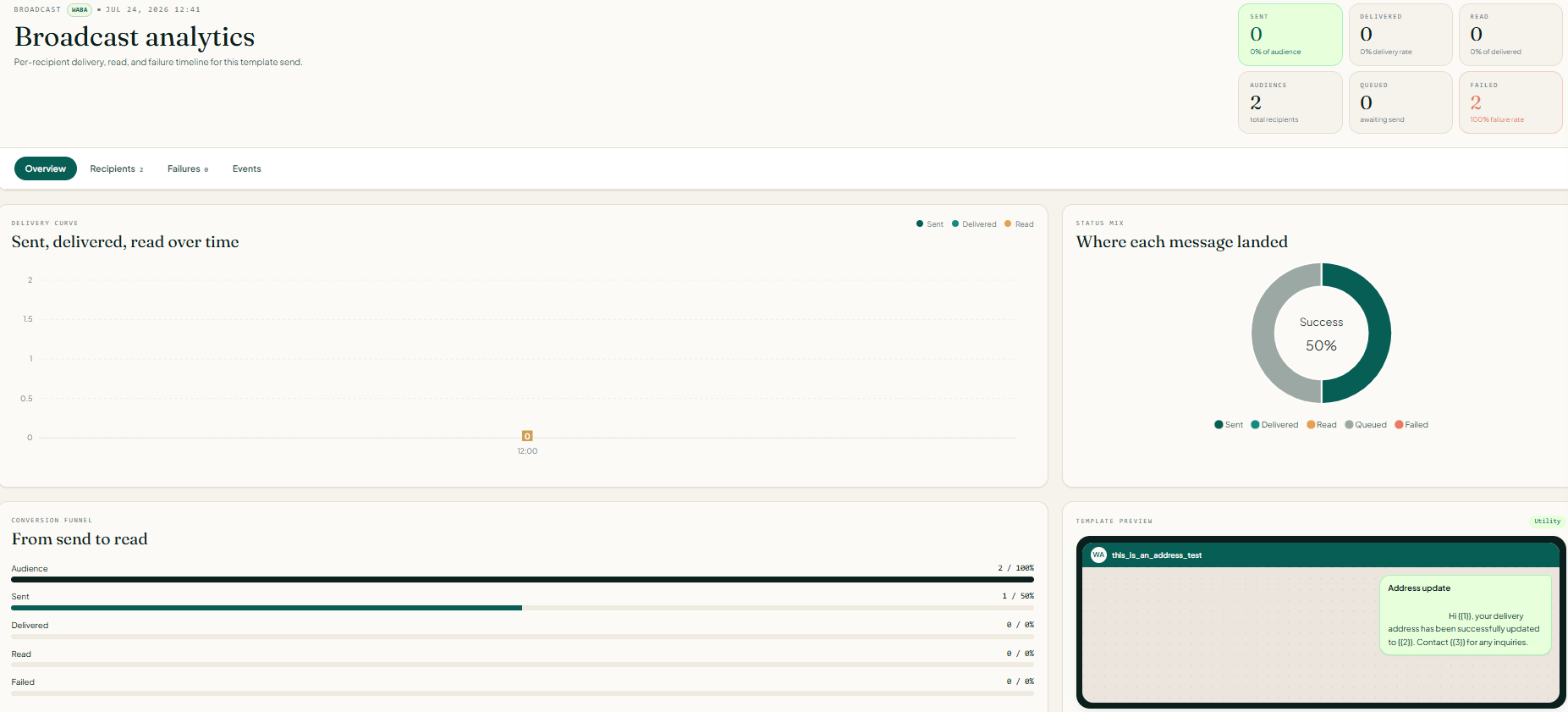1568x712 pixels.
Task: Click the Success 50% donut center label
Action: pyautogui.click(x=1321, y=334)
